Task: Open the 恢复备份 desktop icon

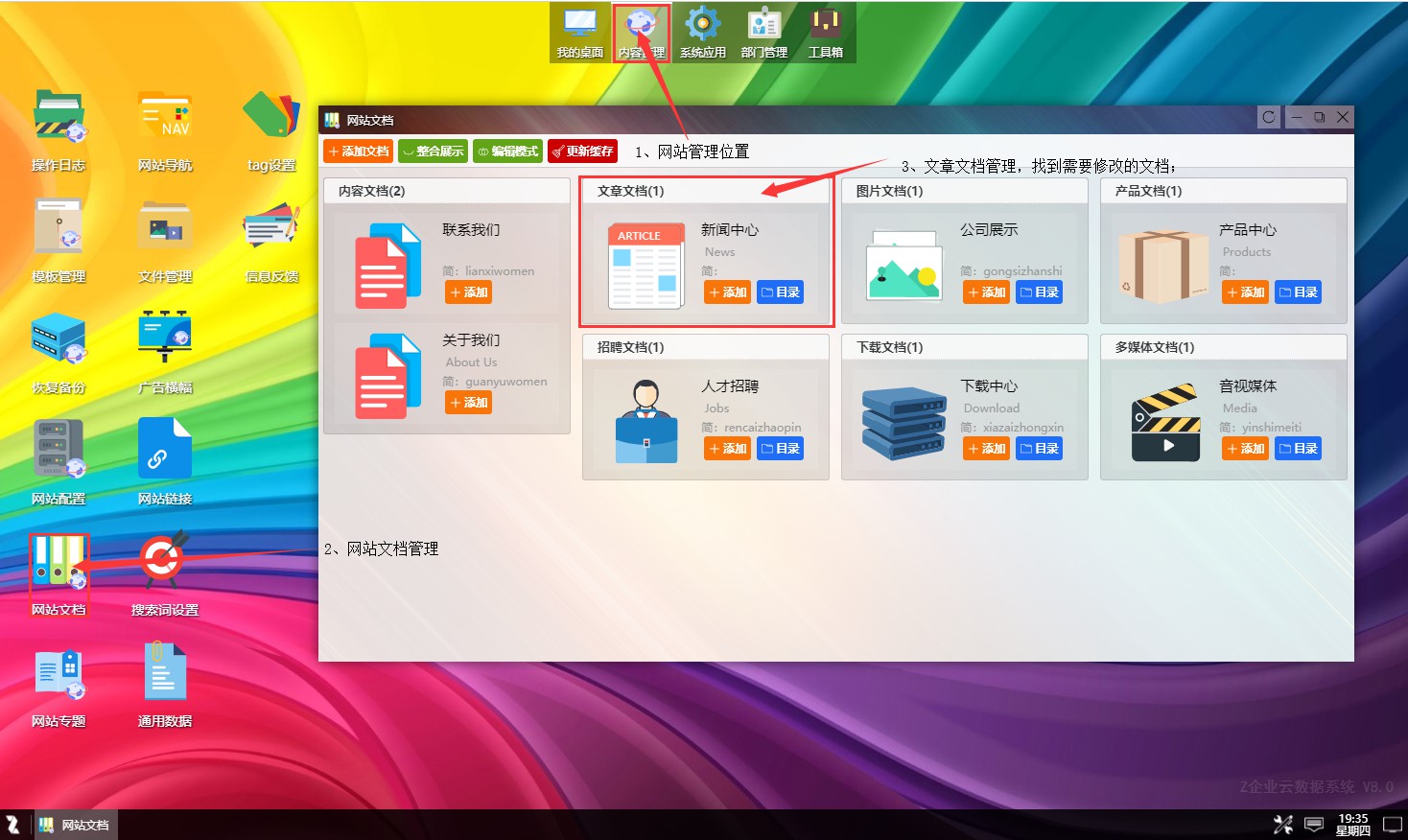Action: pyautogui.click(x=59, y=353)
